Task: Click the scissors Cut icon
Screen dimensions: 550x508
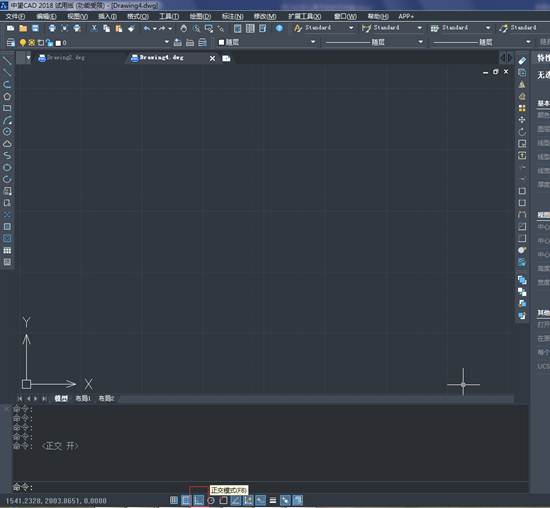Action: (x=94, y=28)
